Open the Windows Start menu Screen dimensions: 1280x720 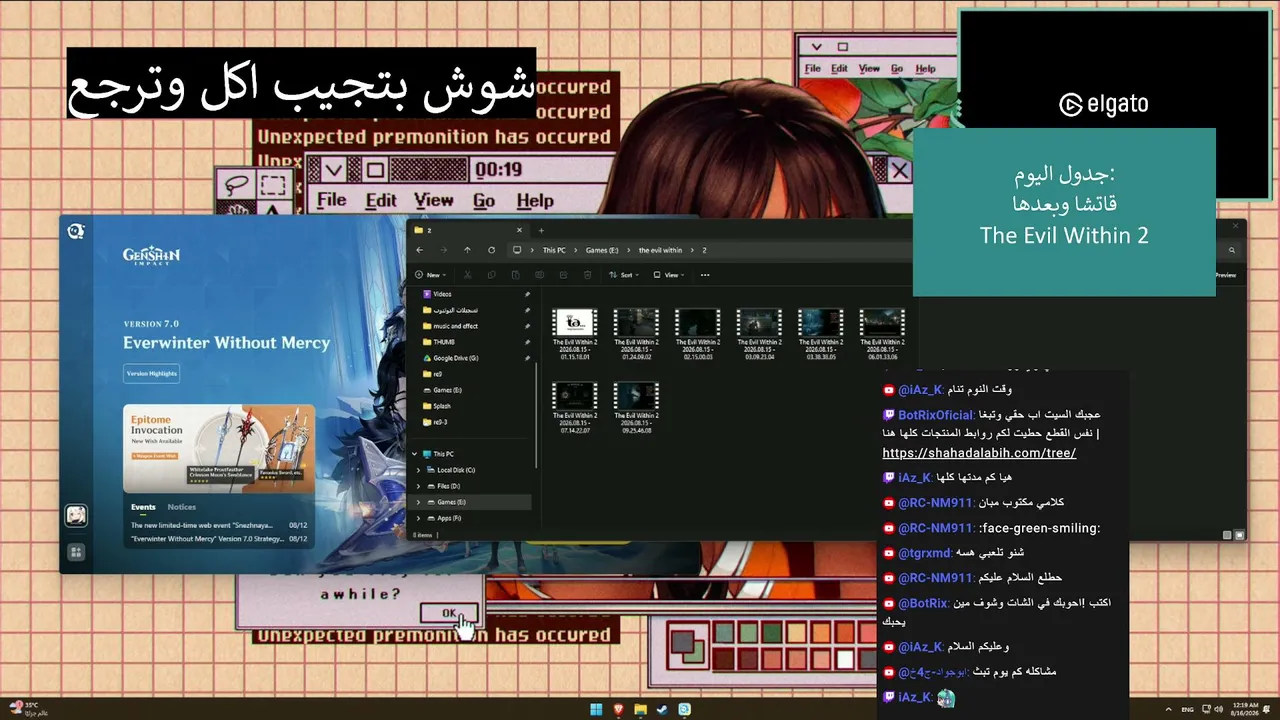(x=596, y=710)
